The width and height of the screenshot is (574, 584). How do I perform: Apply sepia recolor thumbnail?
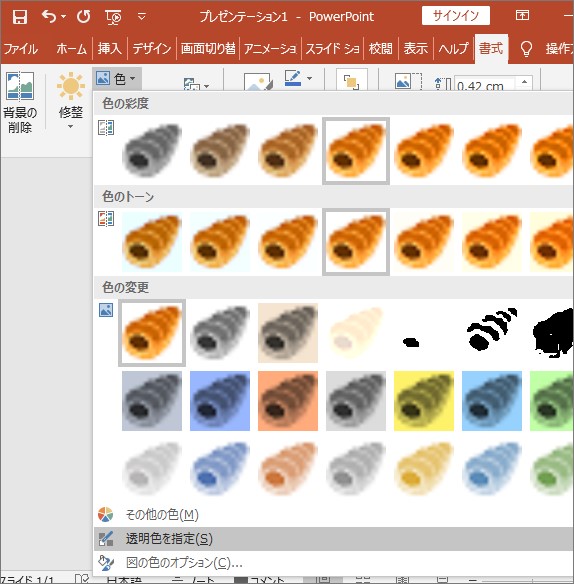[288, 333]
